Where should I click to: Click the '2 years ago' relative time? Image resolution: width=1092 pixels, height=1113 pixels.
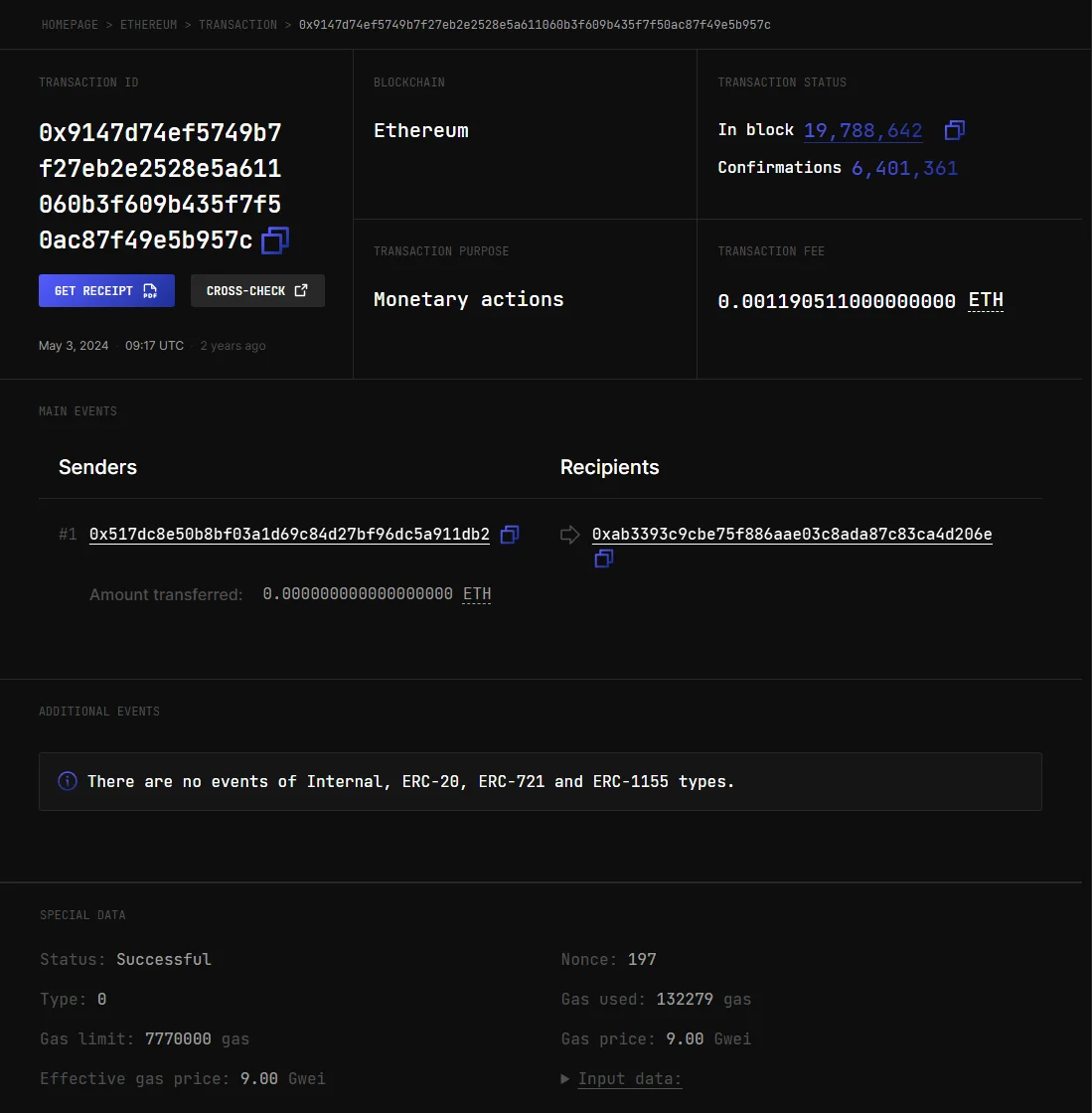(x=233, y=346)
